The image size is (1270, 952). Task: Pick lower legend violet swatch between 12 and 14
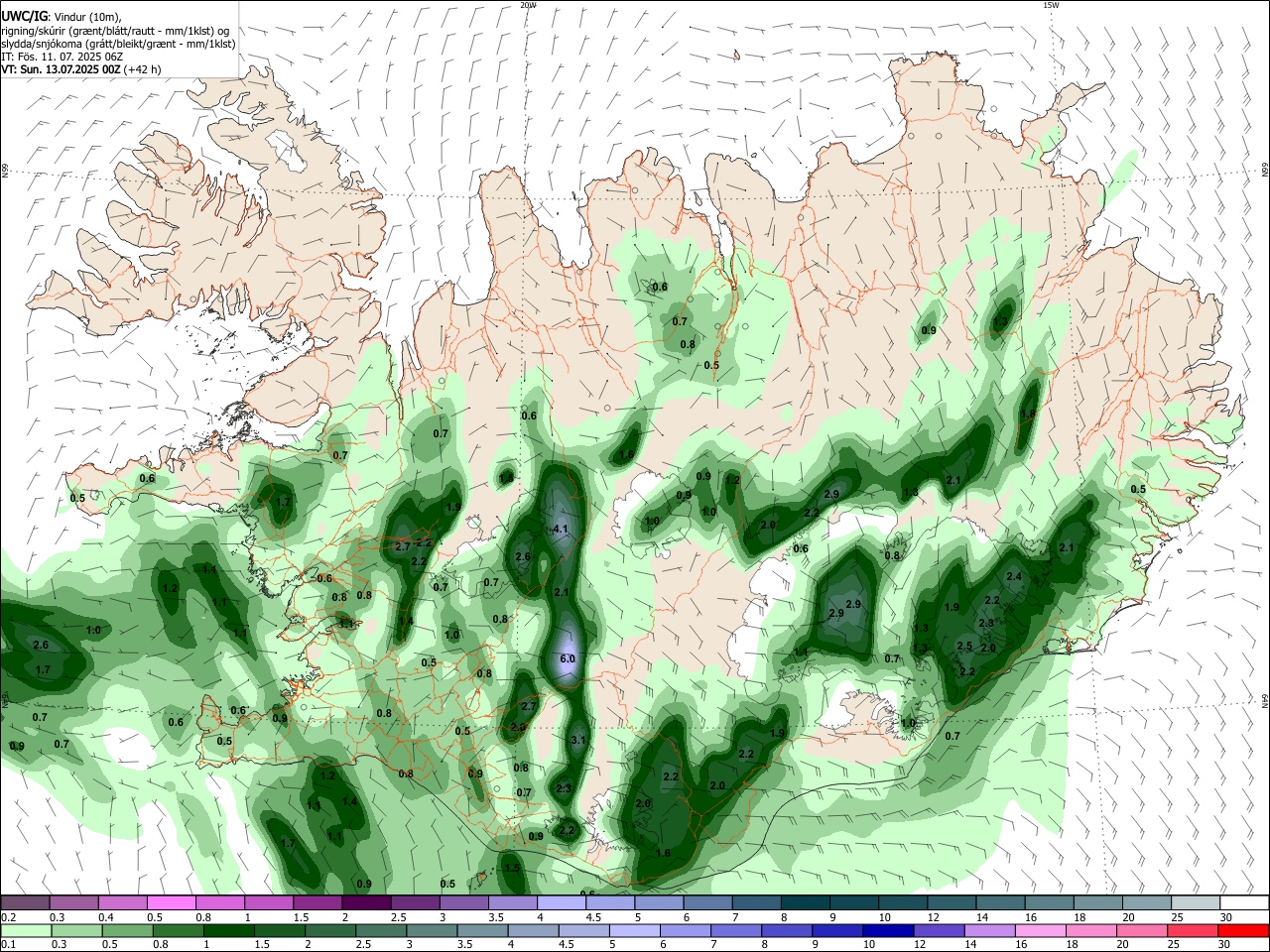(x=940, y=930)
